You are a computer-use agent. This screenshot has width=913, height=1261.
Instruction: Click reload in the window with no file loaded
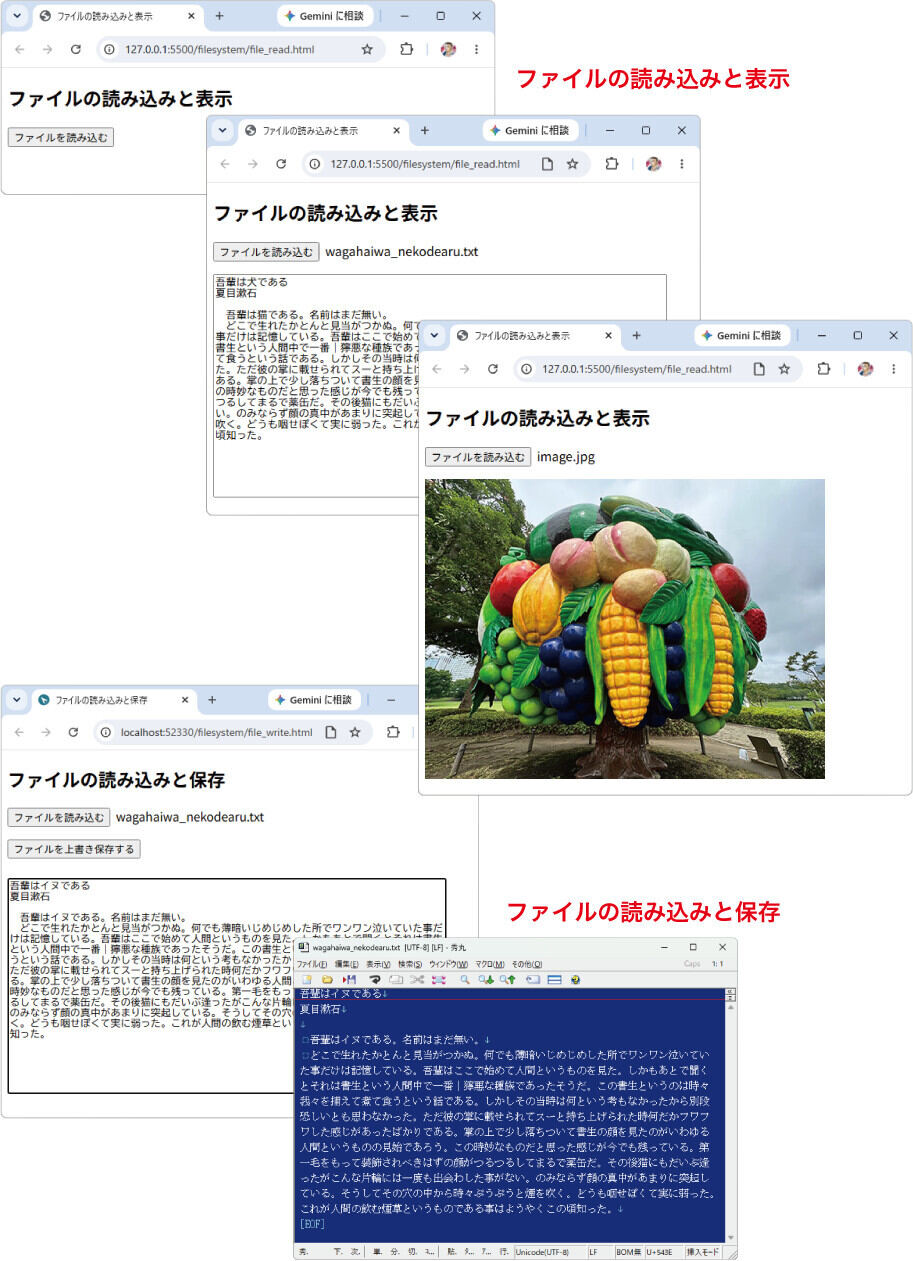point(75,49)
